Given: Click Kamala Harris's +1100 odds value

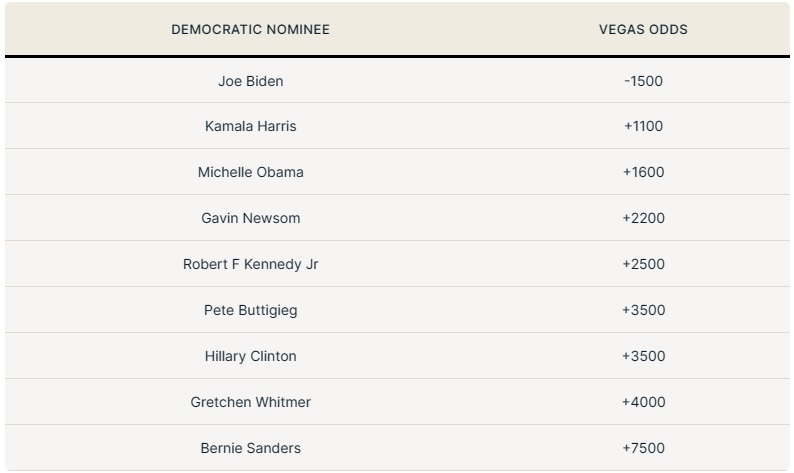Looking at the screenshot, I should 643,127.
